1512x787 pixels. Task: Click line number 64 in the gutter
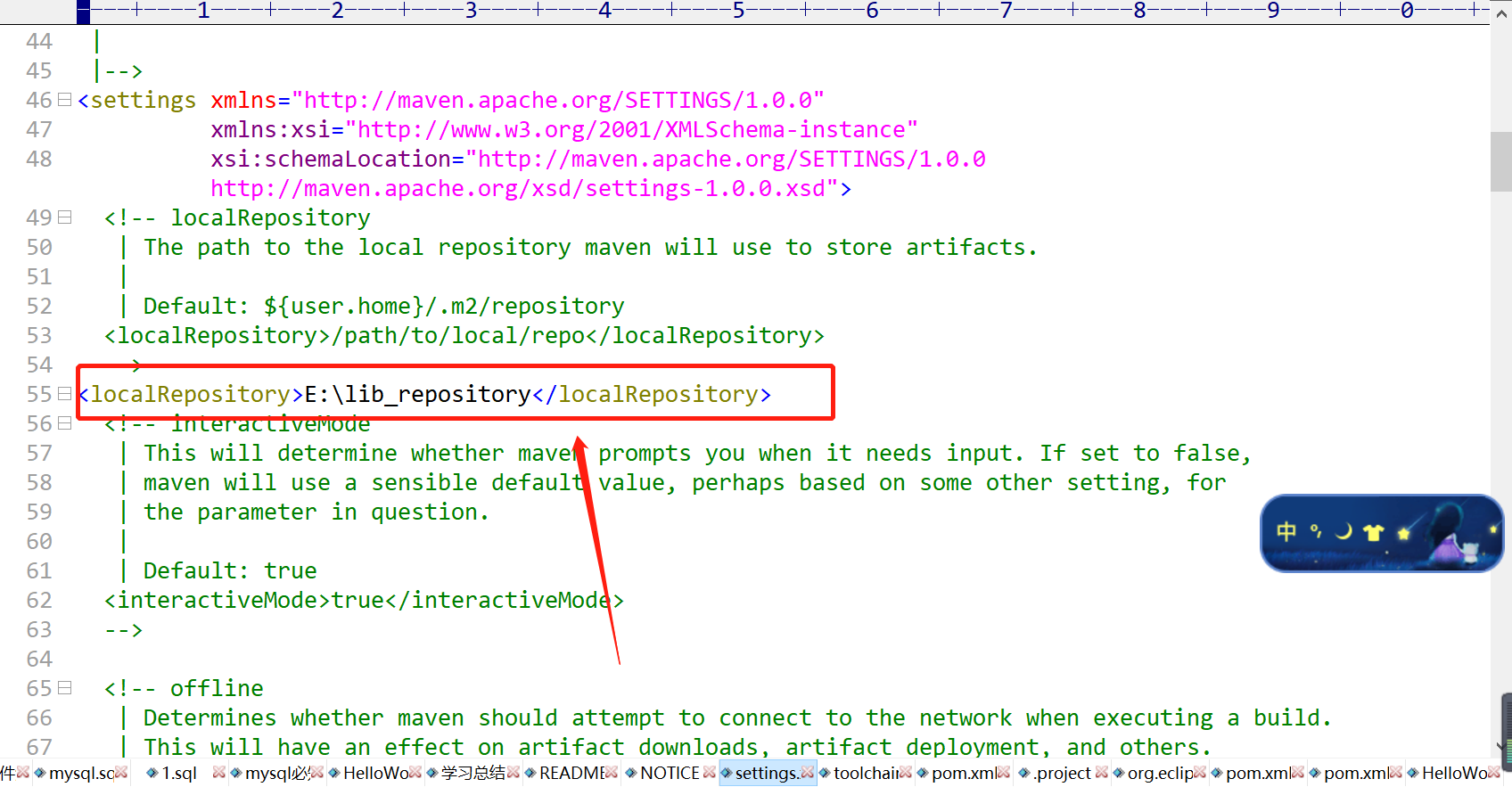coord(39,659)
